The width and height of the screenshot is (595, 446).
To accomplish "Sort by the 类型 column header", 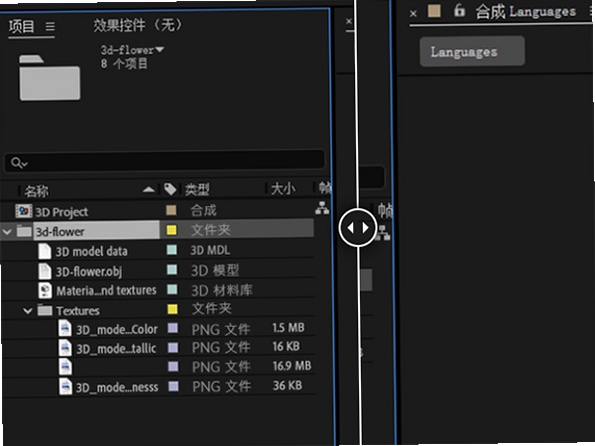I will tap(197, 189).
